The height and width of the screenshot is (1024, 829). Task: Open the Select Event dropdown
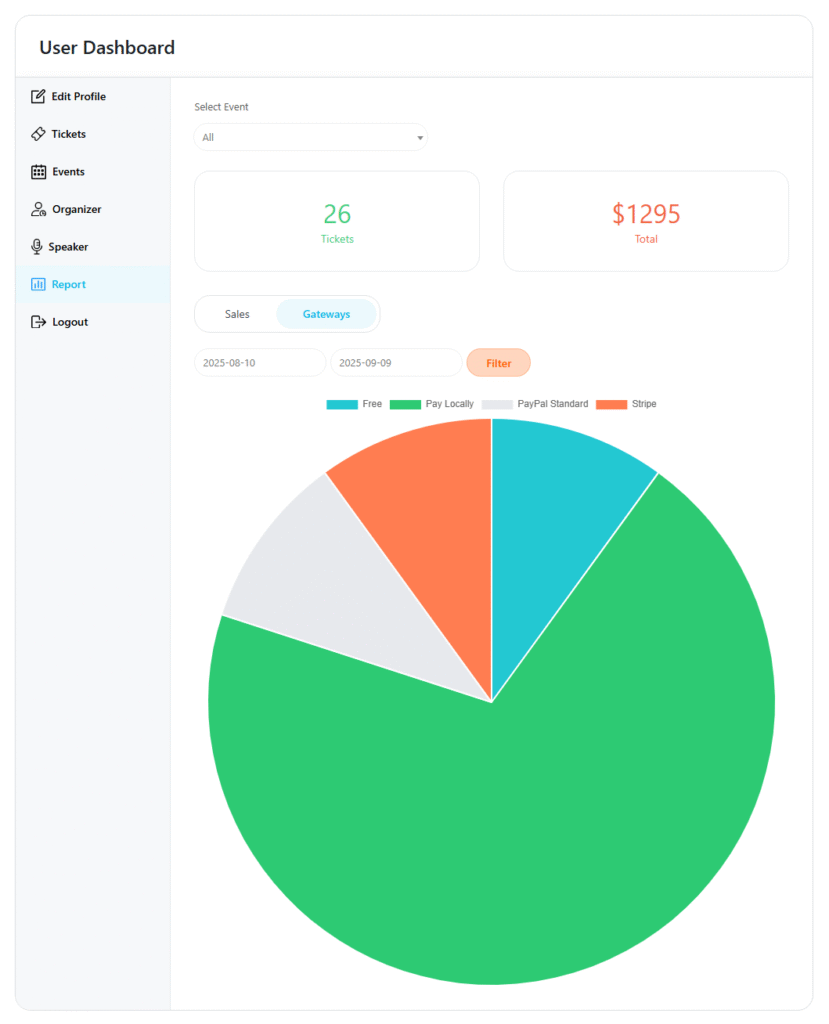310,137
